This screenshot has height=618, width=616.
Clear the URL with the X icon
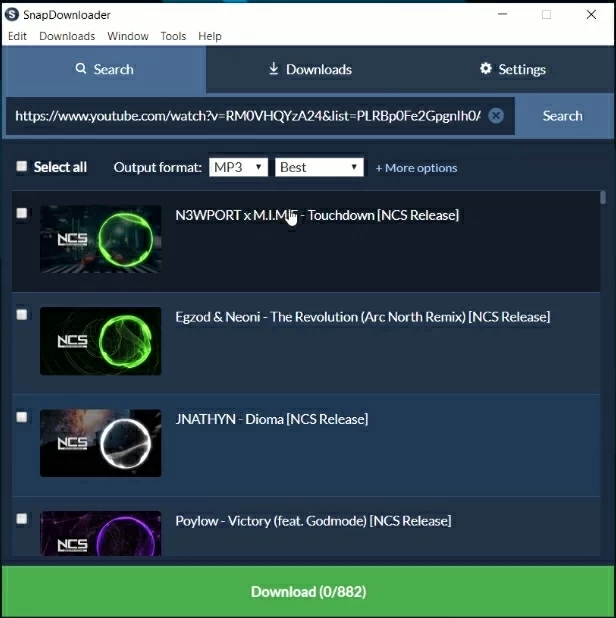click(x=496, y=116)
